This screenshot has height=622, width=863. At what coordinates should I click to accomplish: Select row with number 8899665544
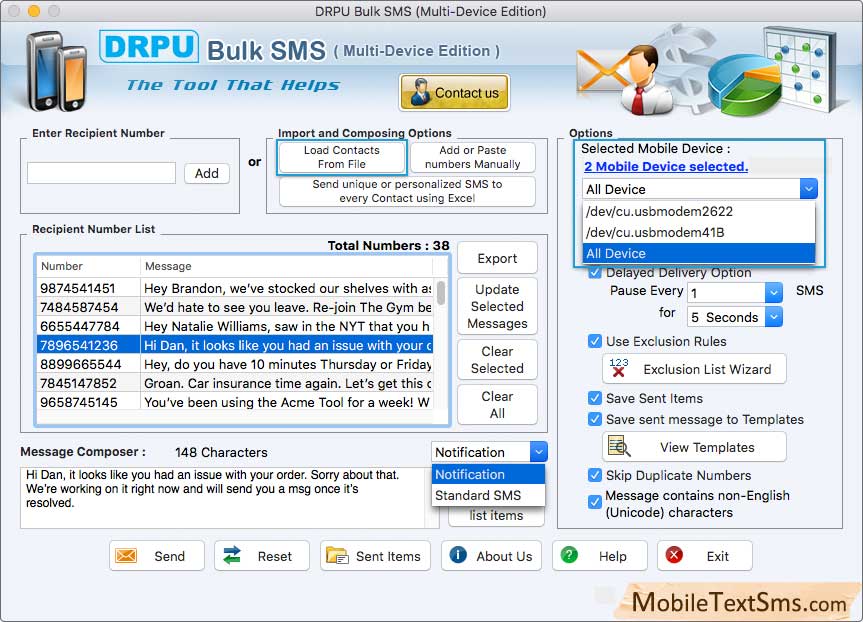(235, 364)
